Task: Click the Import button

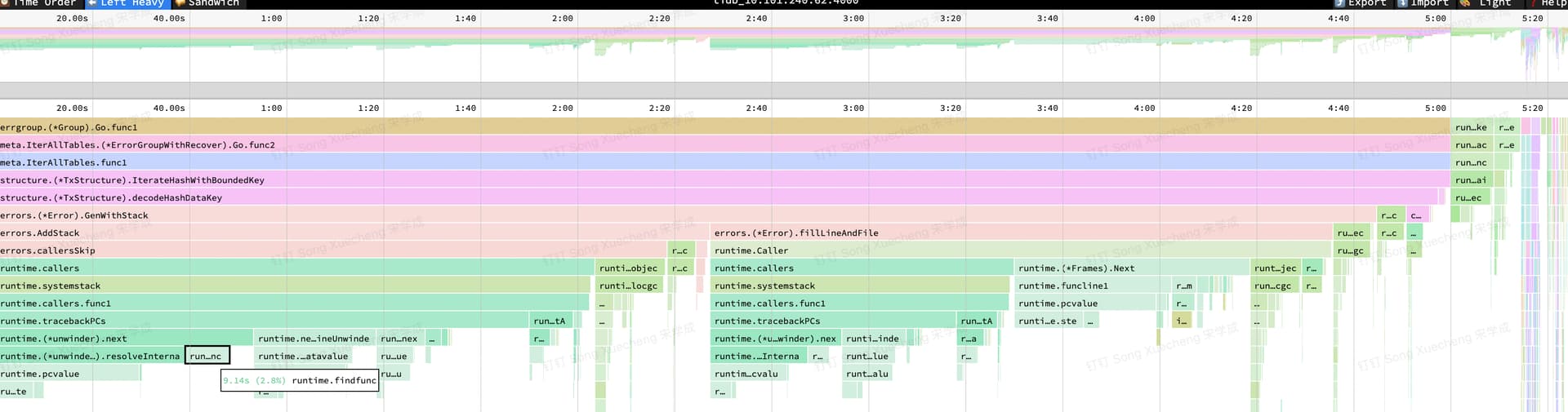Action: coord(1423,3)
